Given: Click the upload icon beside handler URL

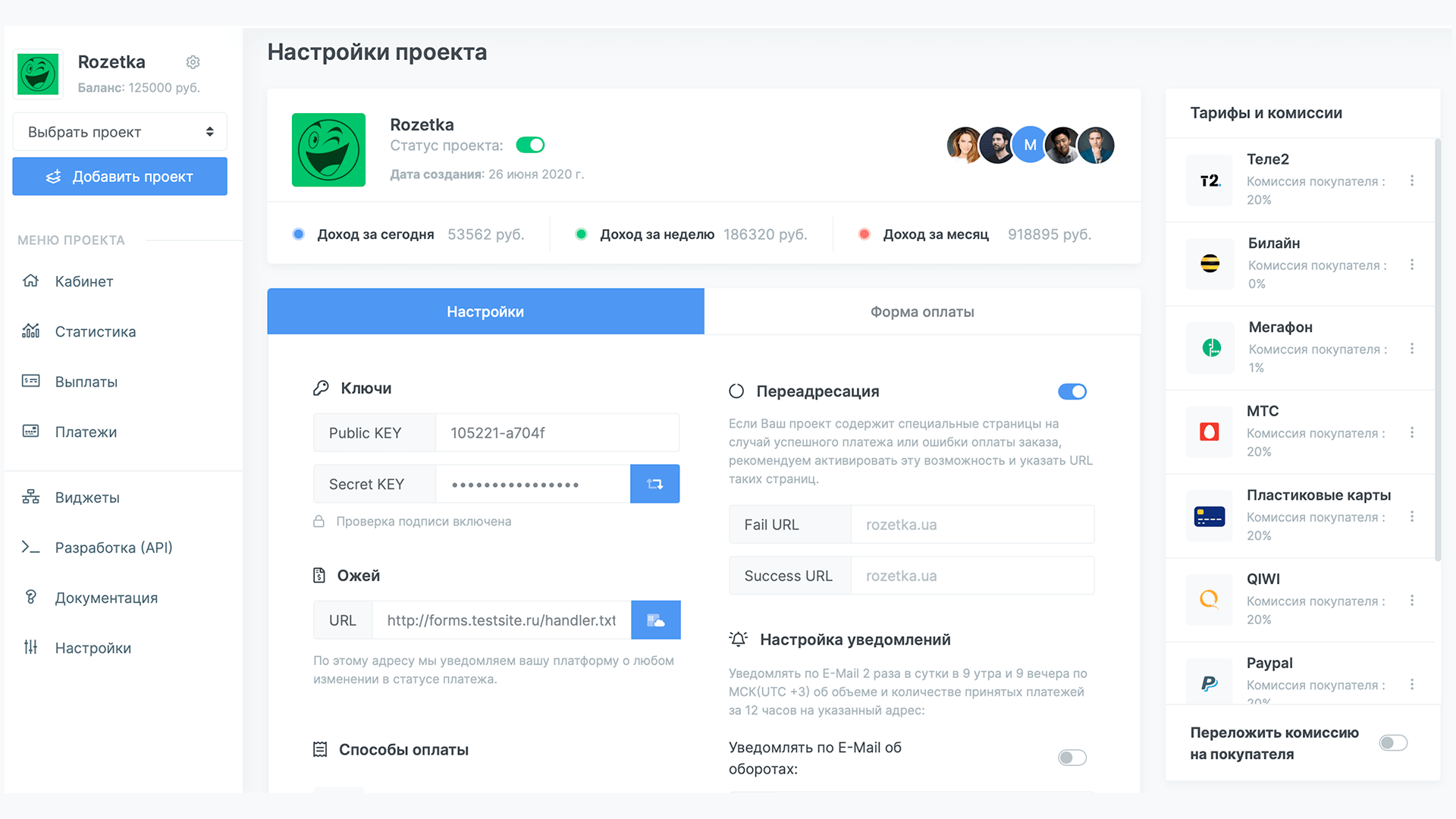Looking at the screenshot, I should pyautogui.click(x=655, y=620).
